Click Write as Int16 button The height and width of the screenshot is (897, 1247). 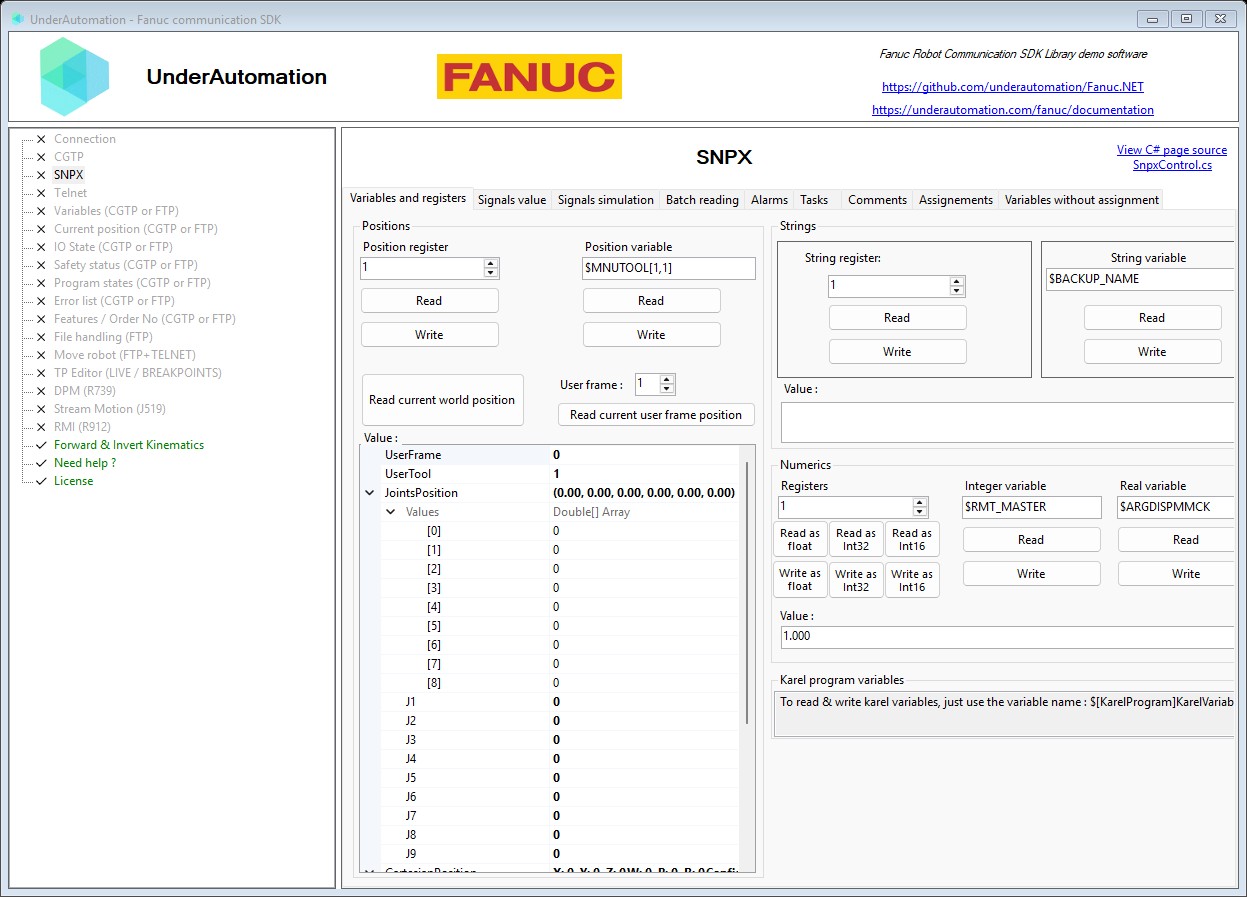pos(912,580)
